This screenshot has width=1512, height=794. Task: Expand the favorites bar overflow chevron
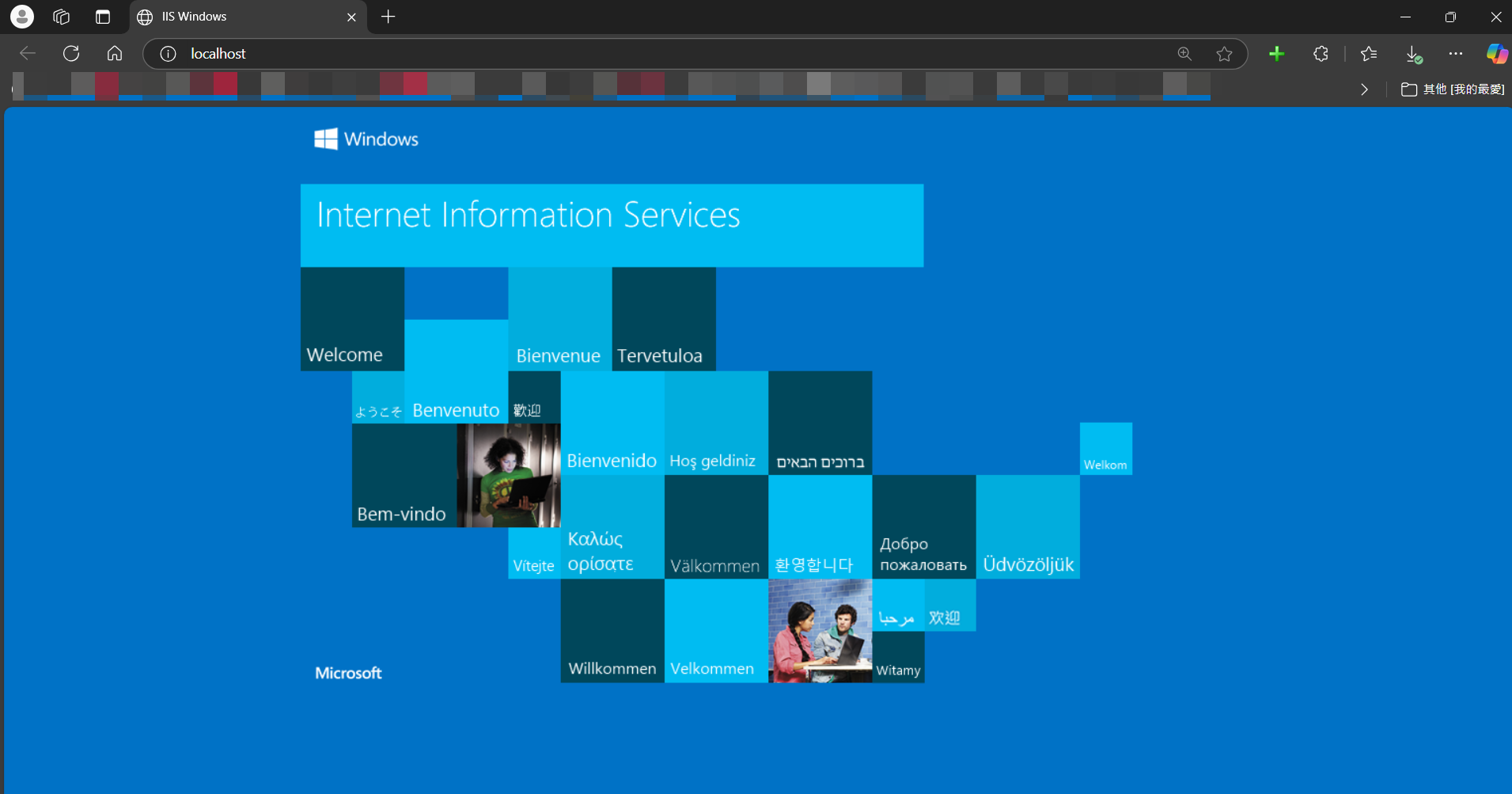[1364, 89]
